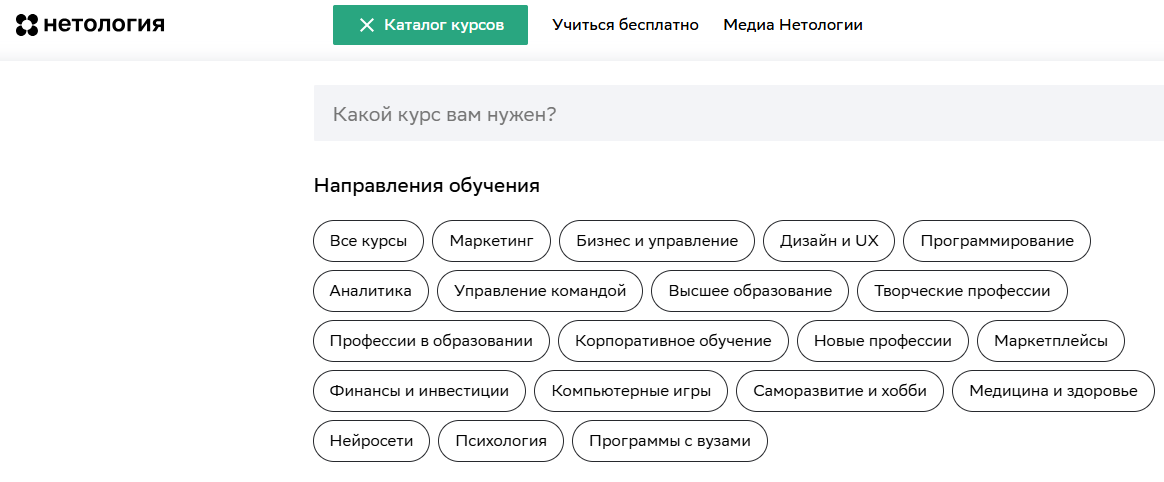Choose the Высшее образование chip
The width and height of the screenshot is (1164, 482).
coord(750,291)
